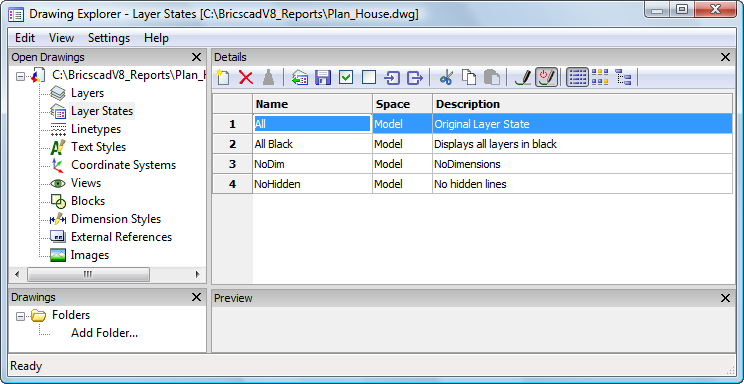Switch to detail list view
Viewport: 744px width, 384px height.
pos(577,77)
